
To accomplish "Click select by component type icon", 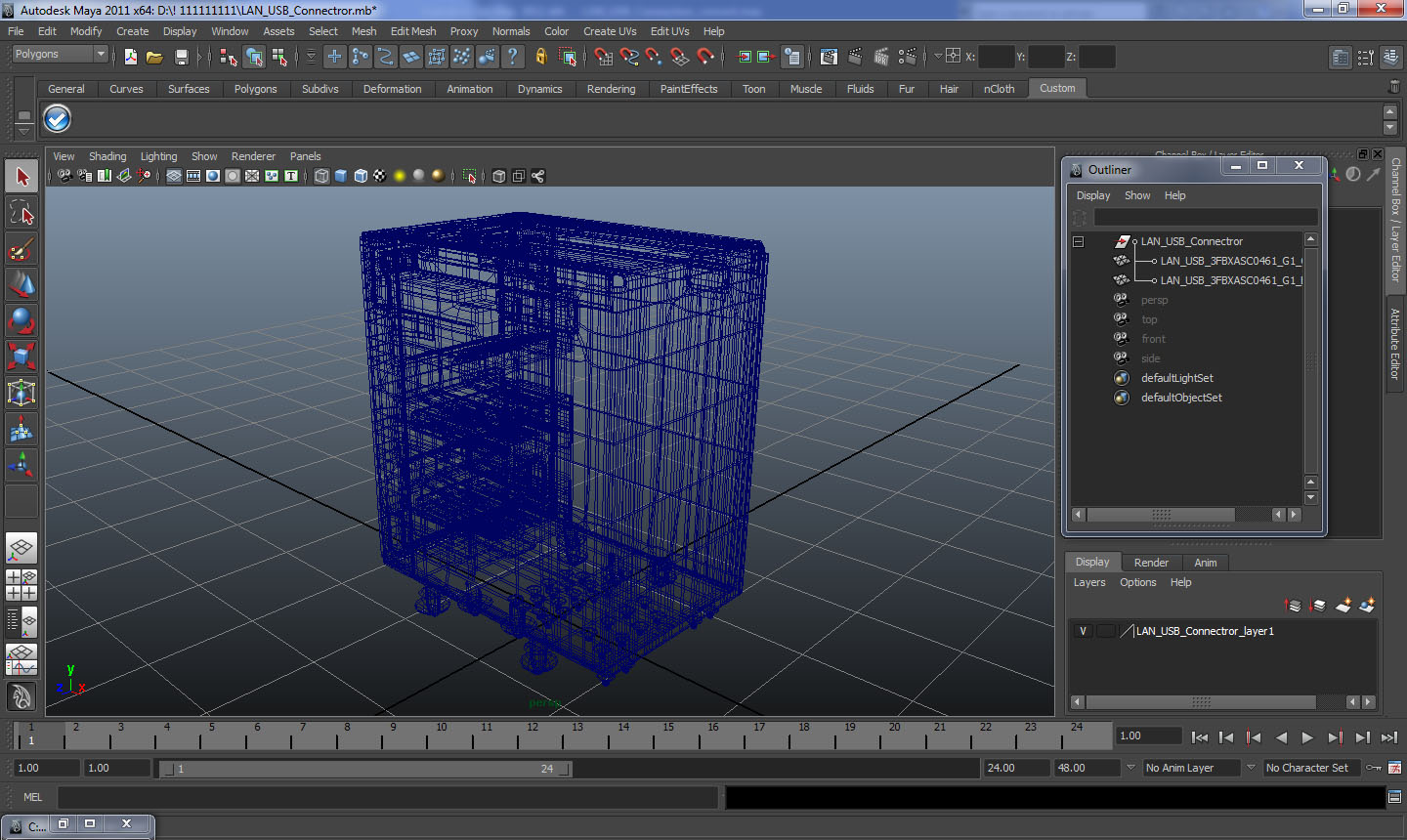I will point(279,57).
